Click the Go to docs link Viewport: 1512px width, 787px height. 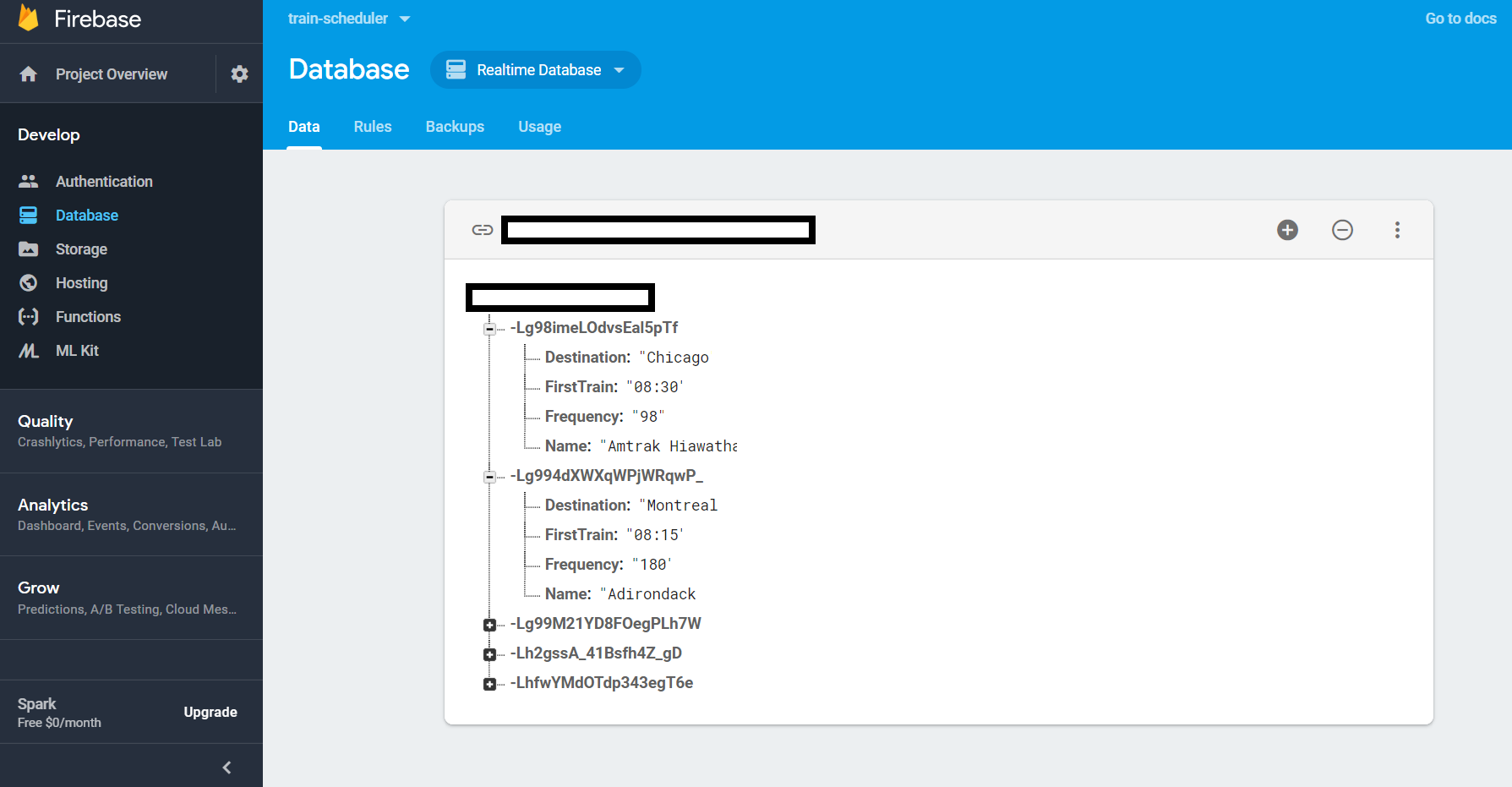pos(1460,18)
